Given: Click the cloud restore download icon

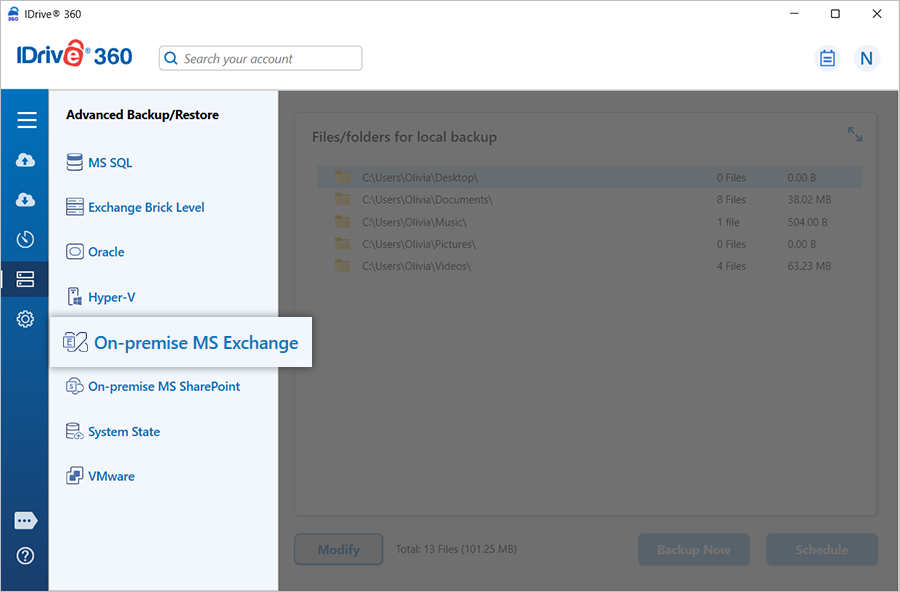Looking at the screenshot, I should click(x=26, y=200).
